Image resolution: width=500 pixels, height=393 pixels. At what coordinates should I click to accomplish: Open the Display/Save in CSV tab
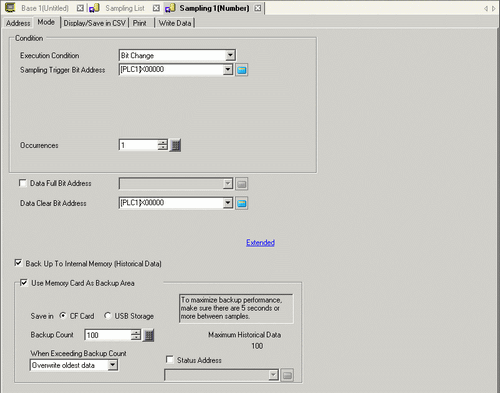[95, 23]
